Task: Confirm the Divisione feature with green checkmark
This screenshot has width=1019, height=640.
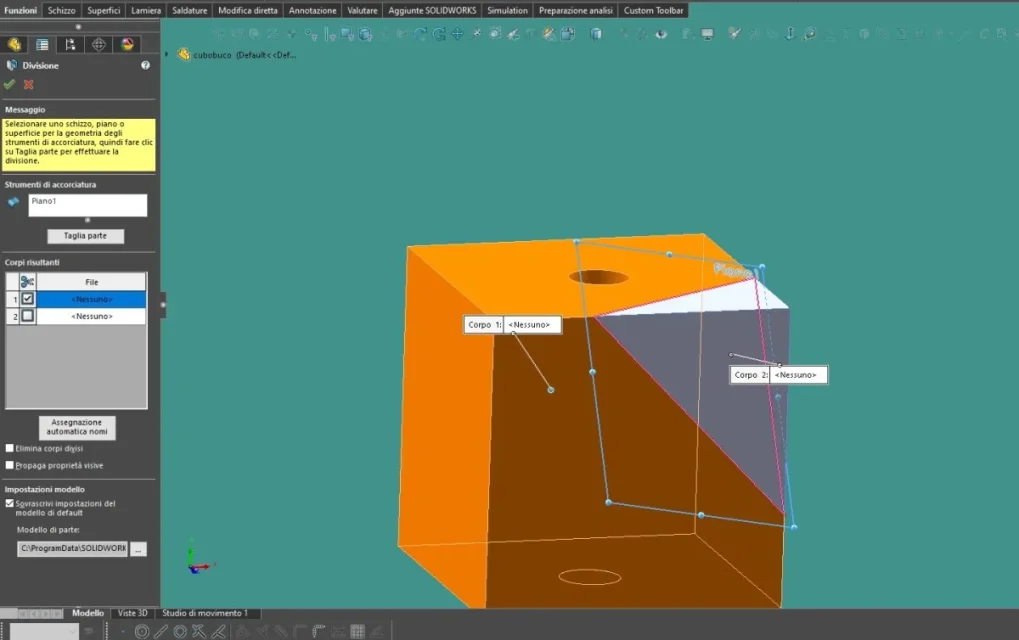Action: coord(9,84)
